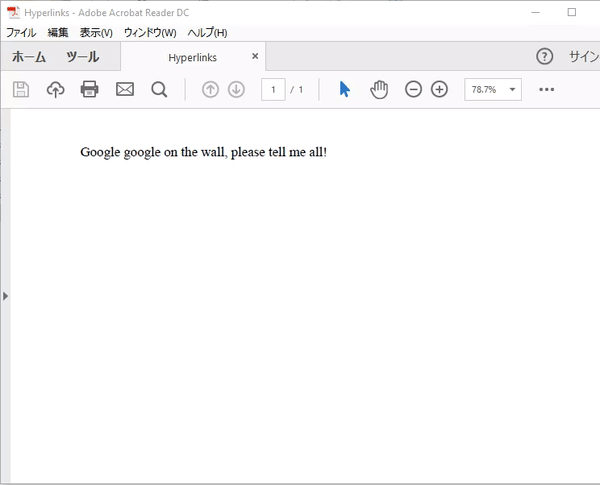Screen dimensions: 600x485
Task: Open more tools ellipsis menu
Action: tap(546, 90)
